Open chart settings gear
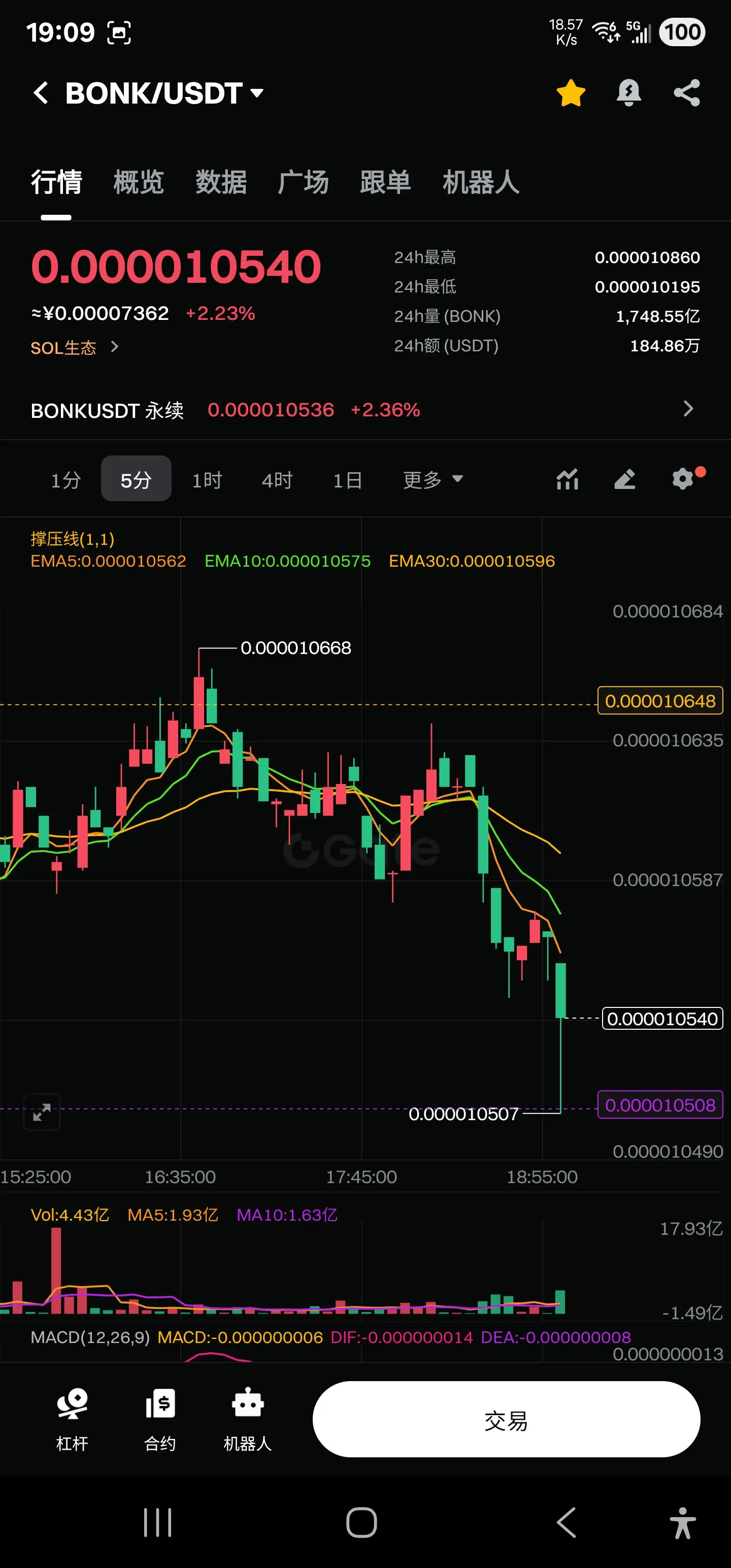The image size is (731, 1568). click(x=683, y=479)
